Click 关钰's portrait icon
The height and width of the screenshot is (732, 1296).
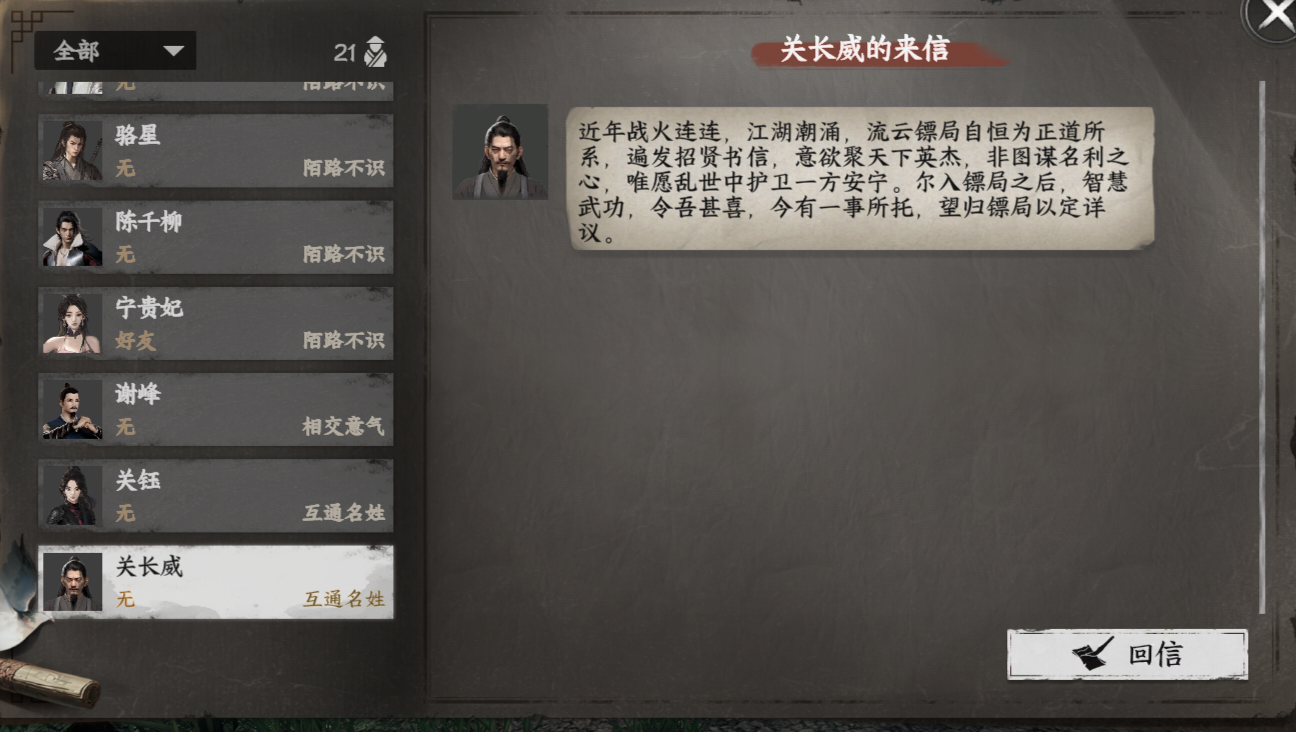[72, 495]
